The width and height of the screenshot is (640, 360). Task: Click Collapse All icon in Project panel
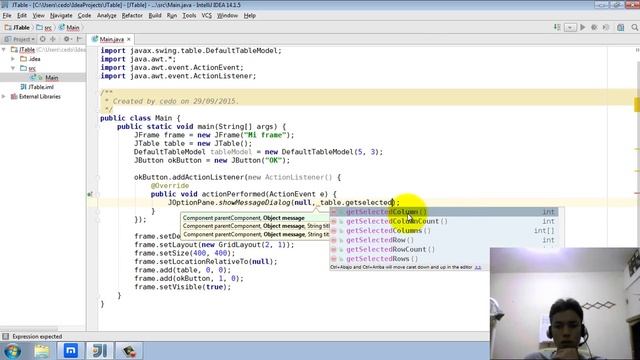tap(53, 39)
